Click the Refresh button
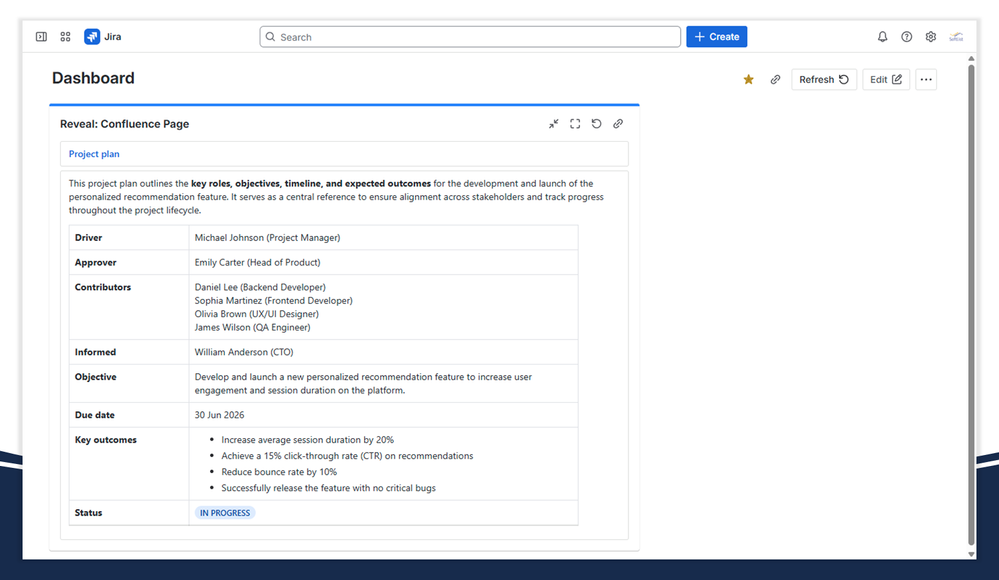Viewport: 999px width, 580px height. click(x=824, y=80)
